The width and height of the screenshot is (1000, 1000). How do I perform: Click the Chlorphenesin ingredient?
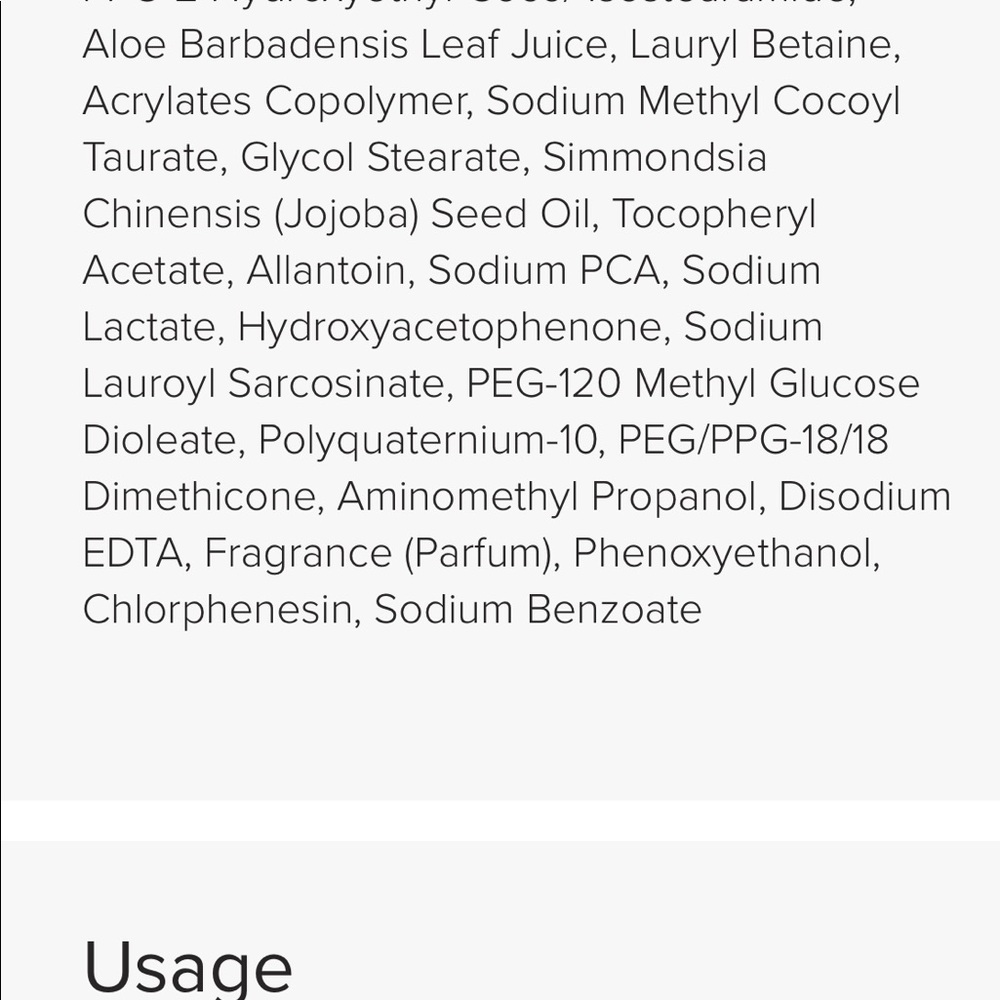coord(217,610)
